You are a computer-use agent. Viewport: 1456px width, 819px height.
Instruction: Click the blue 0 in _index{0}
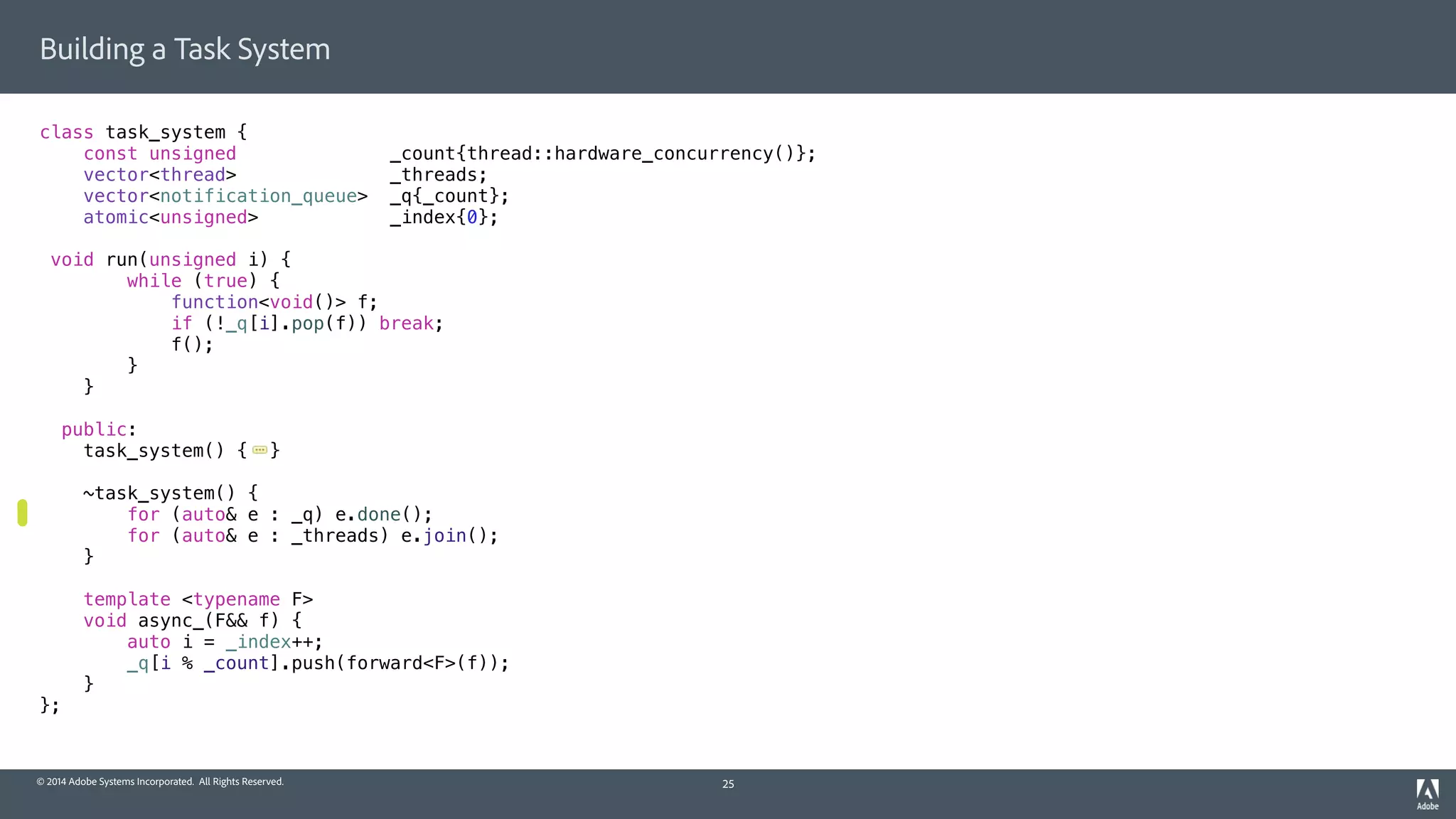pos(472,218)
